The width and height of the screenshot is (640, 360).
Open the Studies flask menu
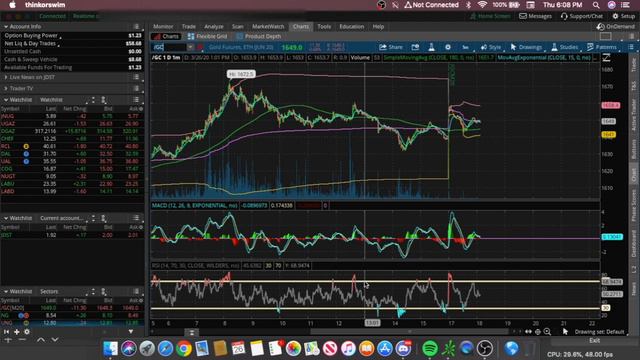565,47
